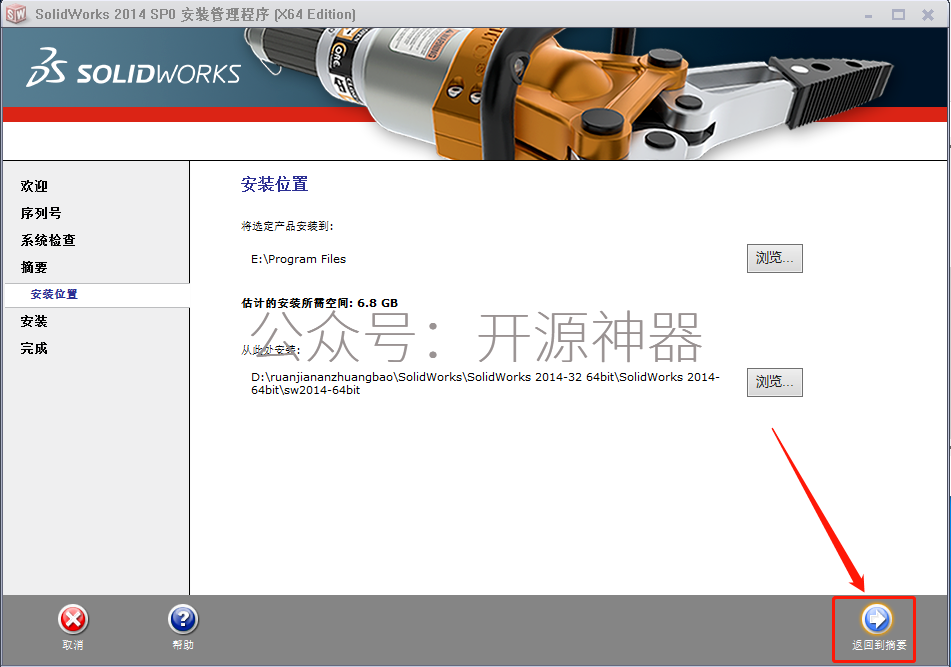
Task: Open Help (帮助) with the question mark icon
Action: pos(182,619)
